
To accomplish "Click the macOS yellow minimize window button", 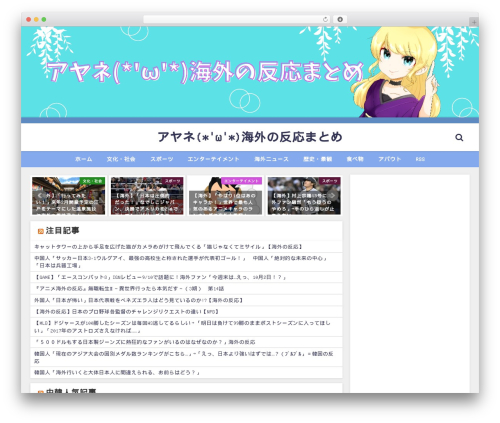I will tap(36, 19).
